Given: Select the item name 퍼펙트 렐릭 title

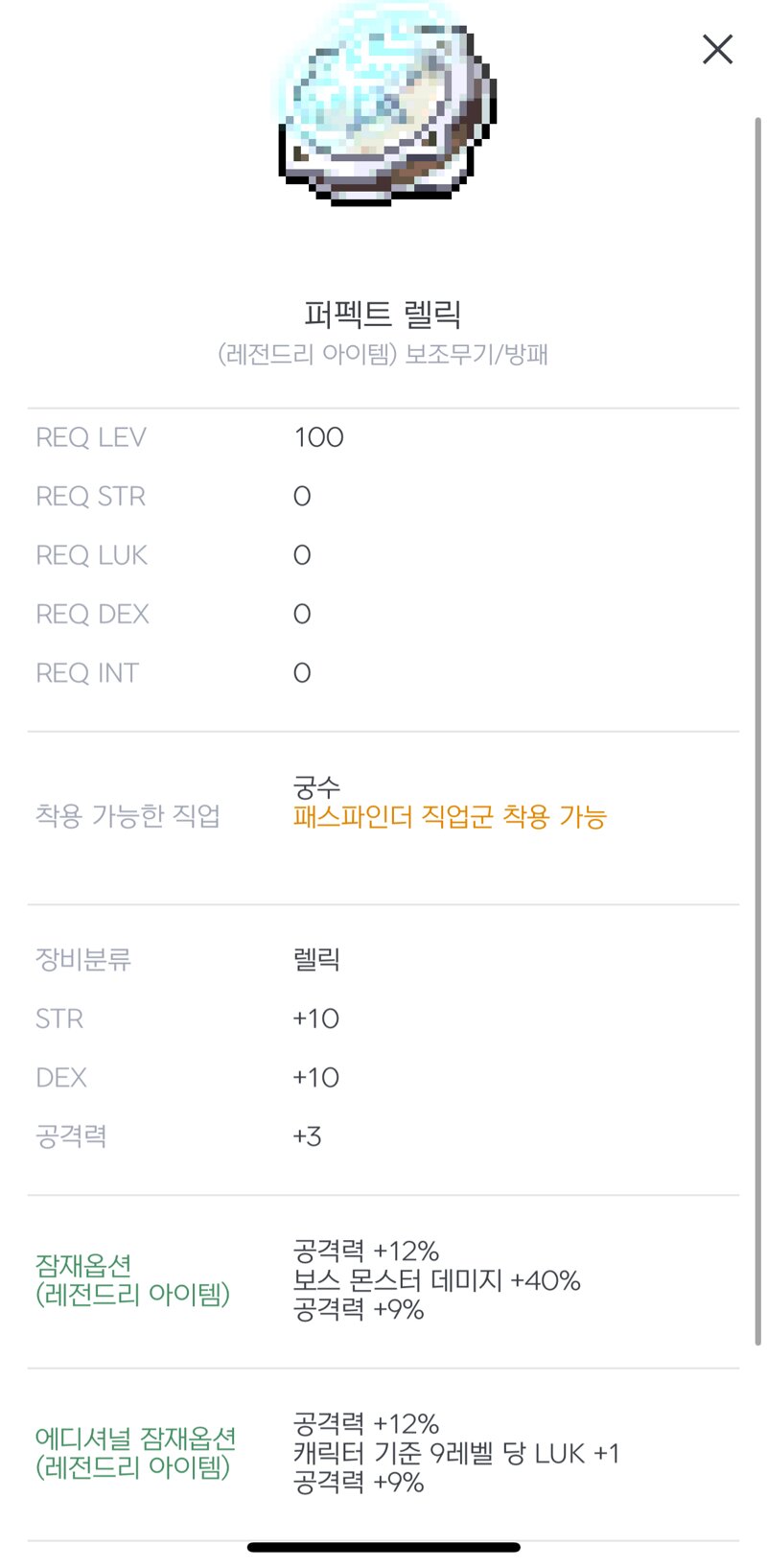Looking at the screenshot, I should pyautogui.click(x=383, y=314).
